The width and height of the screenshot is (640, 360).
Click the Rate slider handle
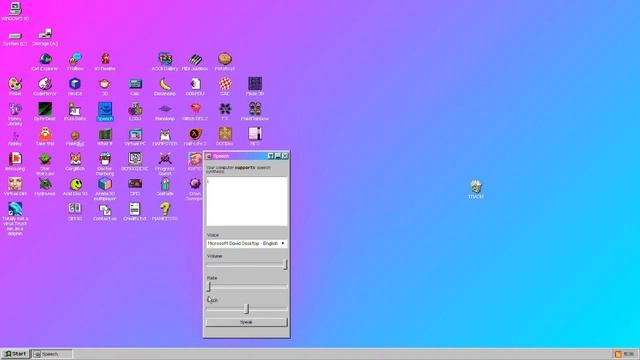pyautogui.click(x=209, y=287)
